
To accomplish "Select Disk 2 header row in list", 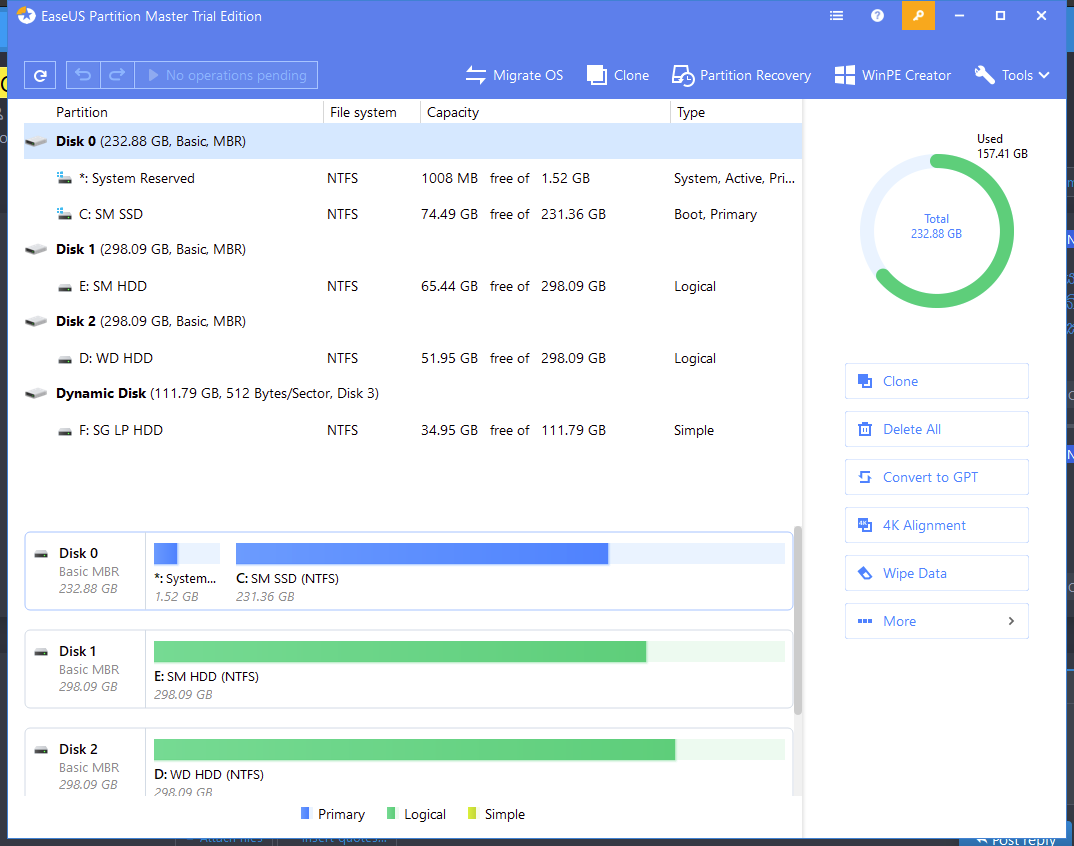I will 413,321.
